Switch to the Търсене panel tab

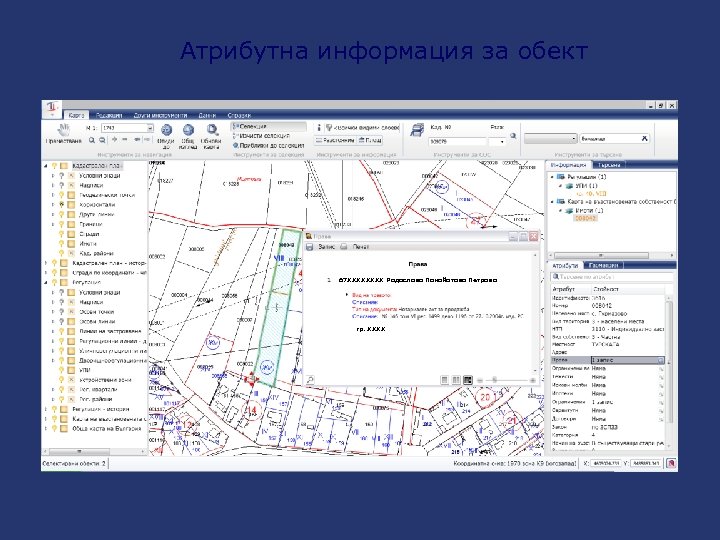point(609,165)
